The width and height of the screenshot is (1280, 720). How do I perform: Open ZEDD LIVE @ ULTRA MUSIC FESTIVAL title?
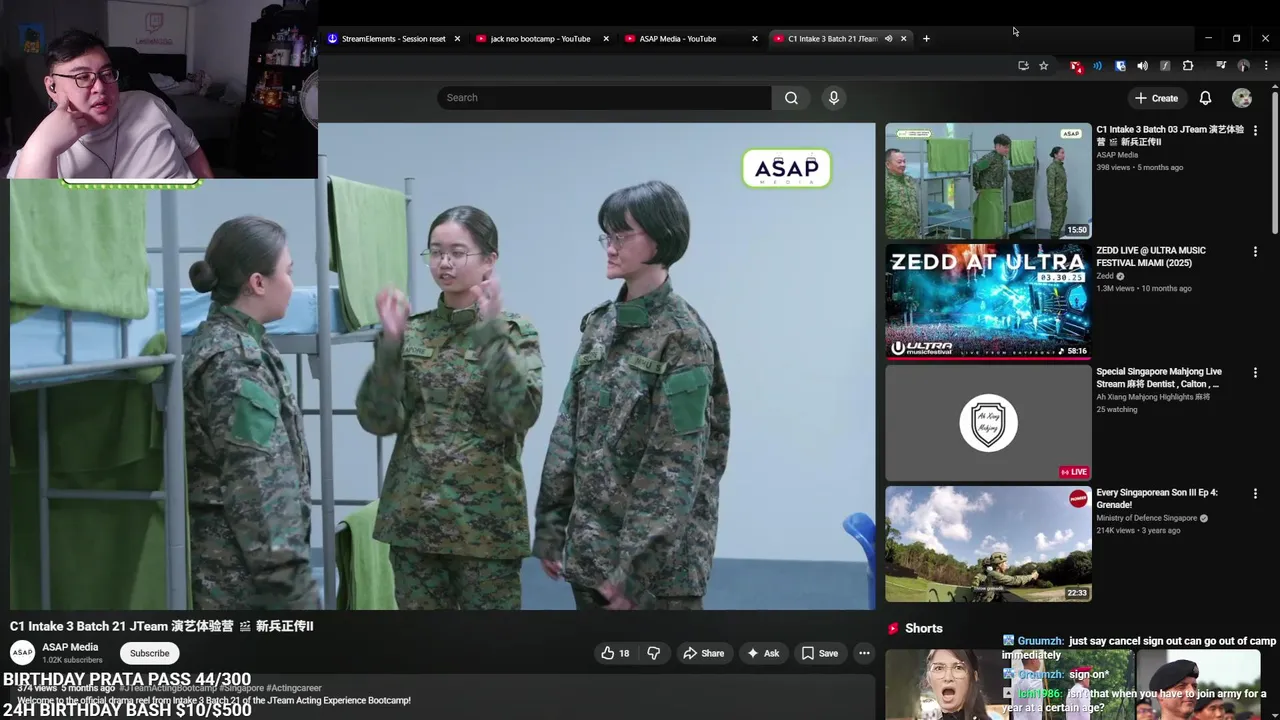click(x=1151, y=256)
